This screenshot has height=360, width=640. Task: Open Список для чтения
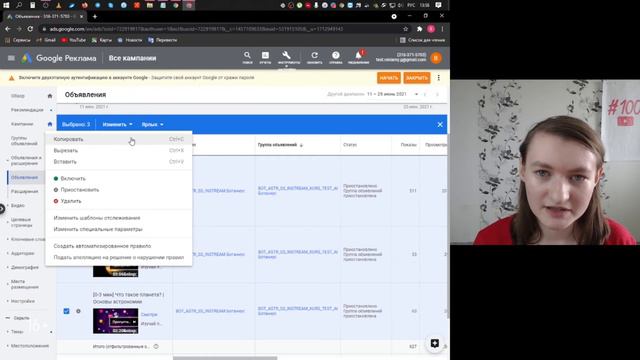click(422, 40)
